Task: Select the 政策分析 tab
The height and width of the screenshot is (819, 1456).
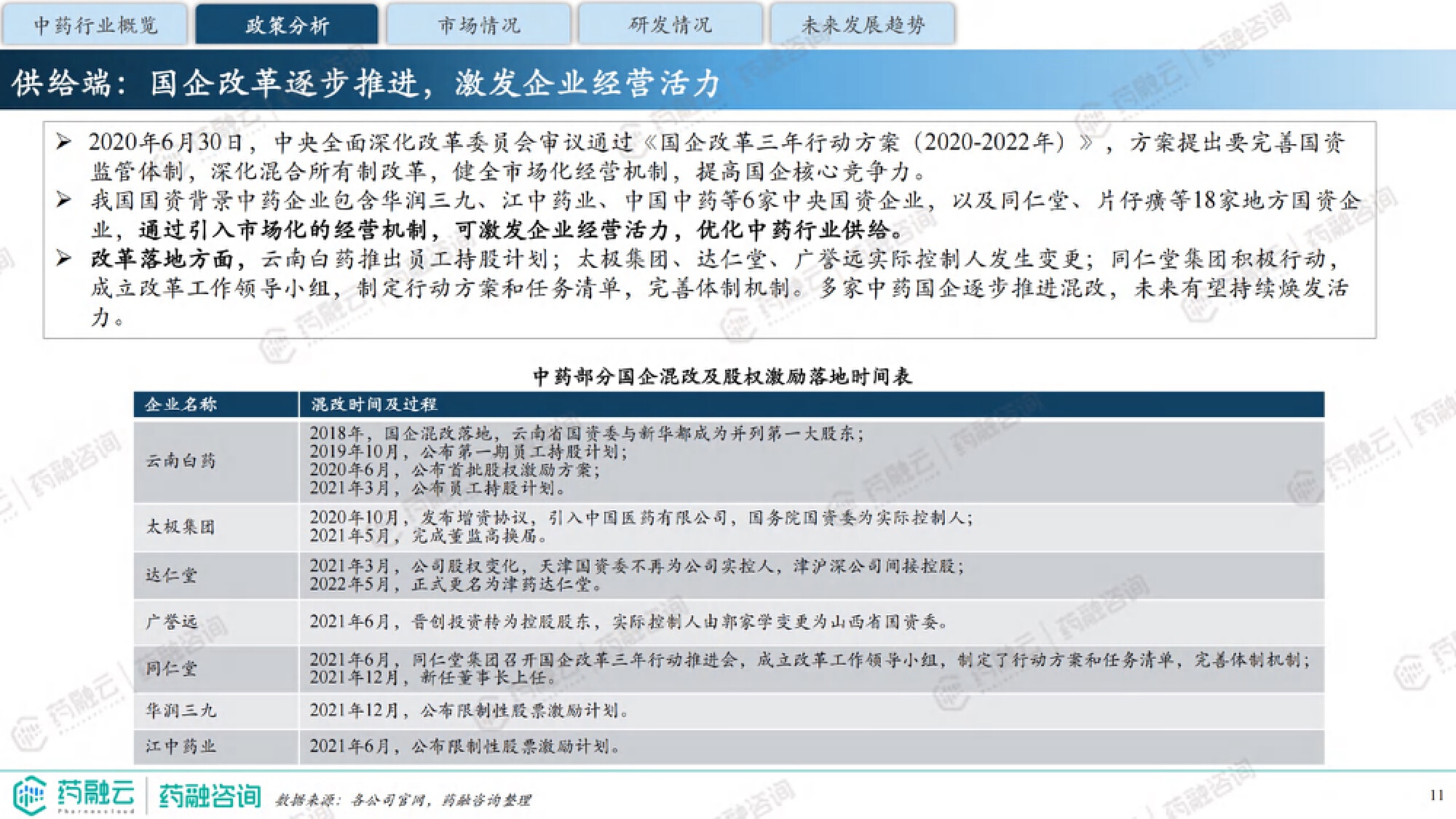Action: point(287,25)
